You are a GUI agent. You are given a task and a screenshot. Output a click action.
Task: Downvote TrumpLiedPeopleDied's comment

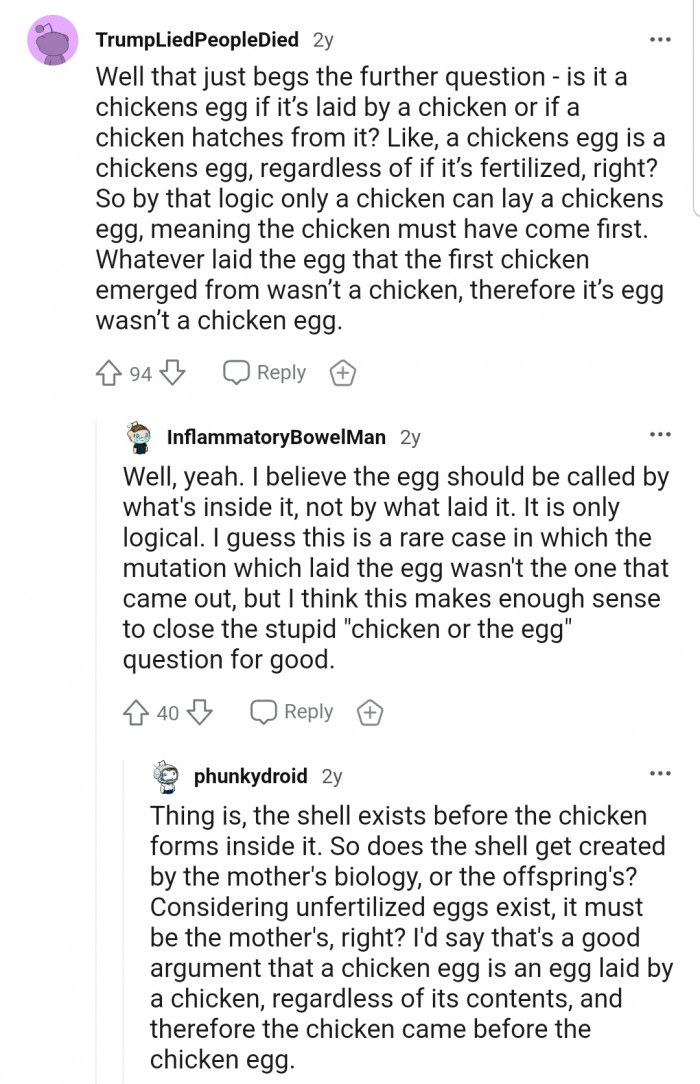click(174, 374)
